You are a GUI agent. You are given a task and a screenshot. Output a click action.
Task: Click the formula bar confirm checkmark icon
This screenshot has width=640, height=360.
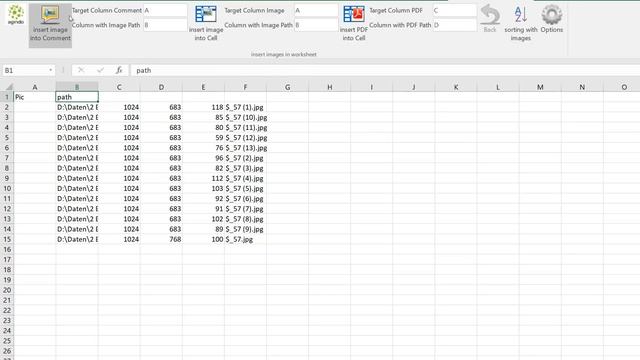click(x=100, y=70)
